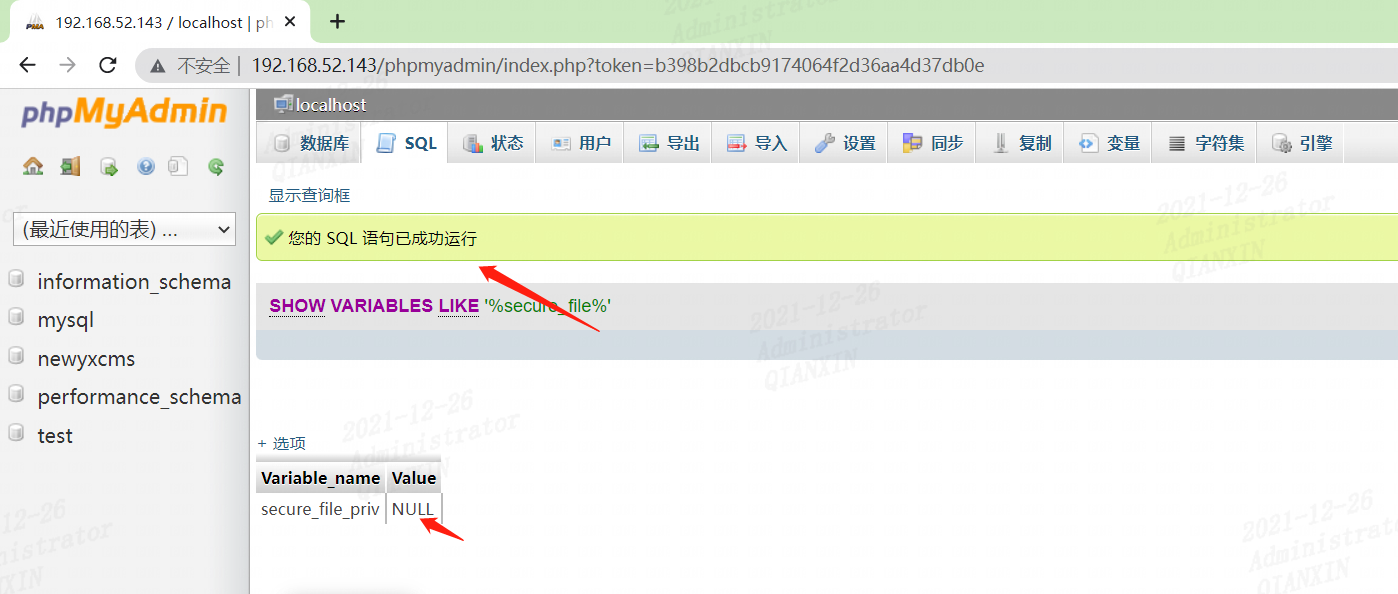Click the browser address bar URL
The image size is (1398, 594).
617,66
